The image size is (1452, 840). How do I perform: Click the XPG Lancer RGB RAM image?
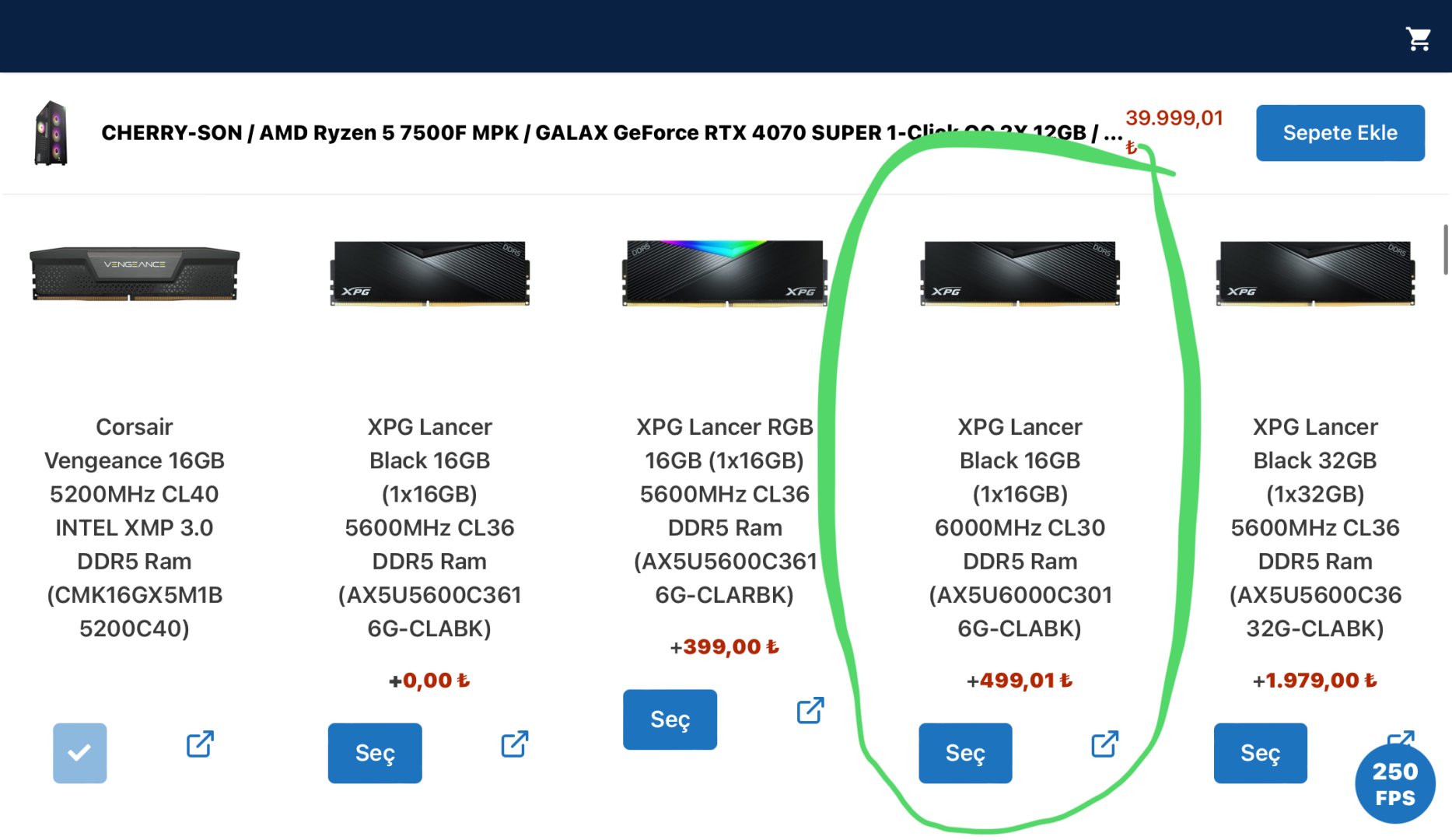[725, 273]
